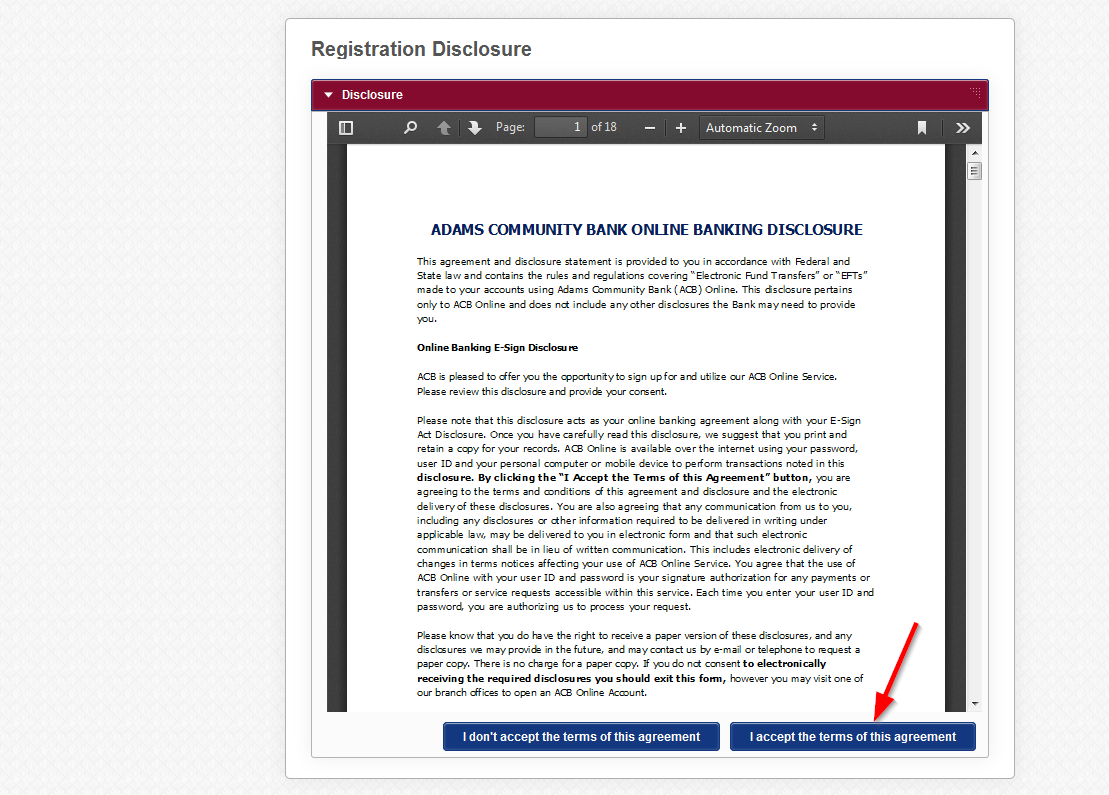This screenshot has width=1109, height=795.
Task: Click the Disclosure panel header title
Action: pyautogui.click(x=372, y=95)
